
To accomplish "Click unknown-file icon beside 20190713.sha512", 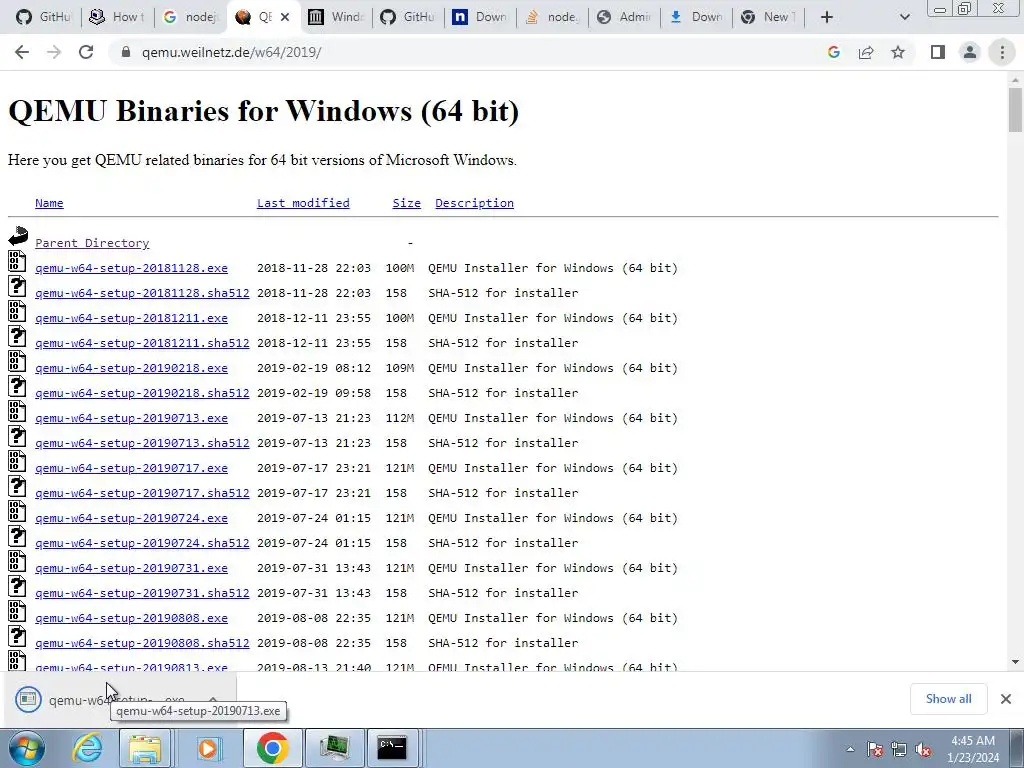I will click(17, 436).
